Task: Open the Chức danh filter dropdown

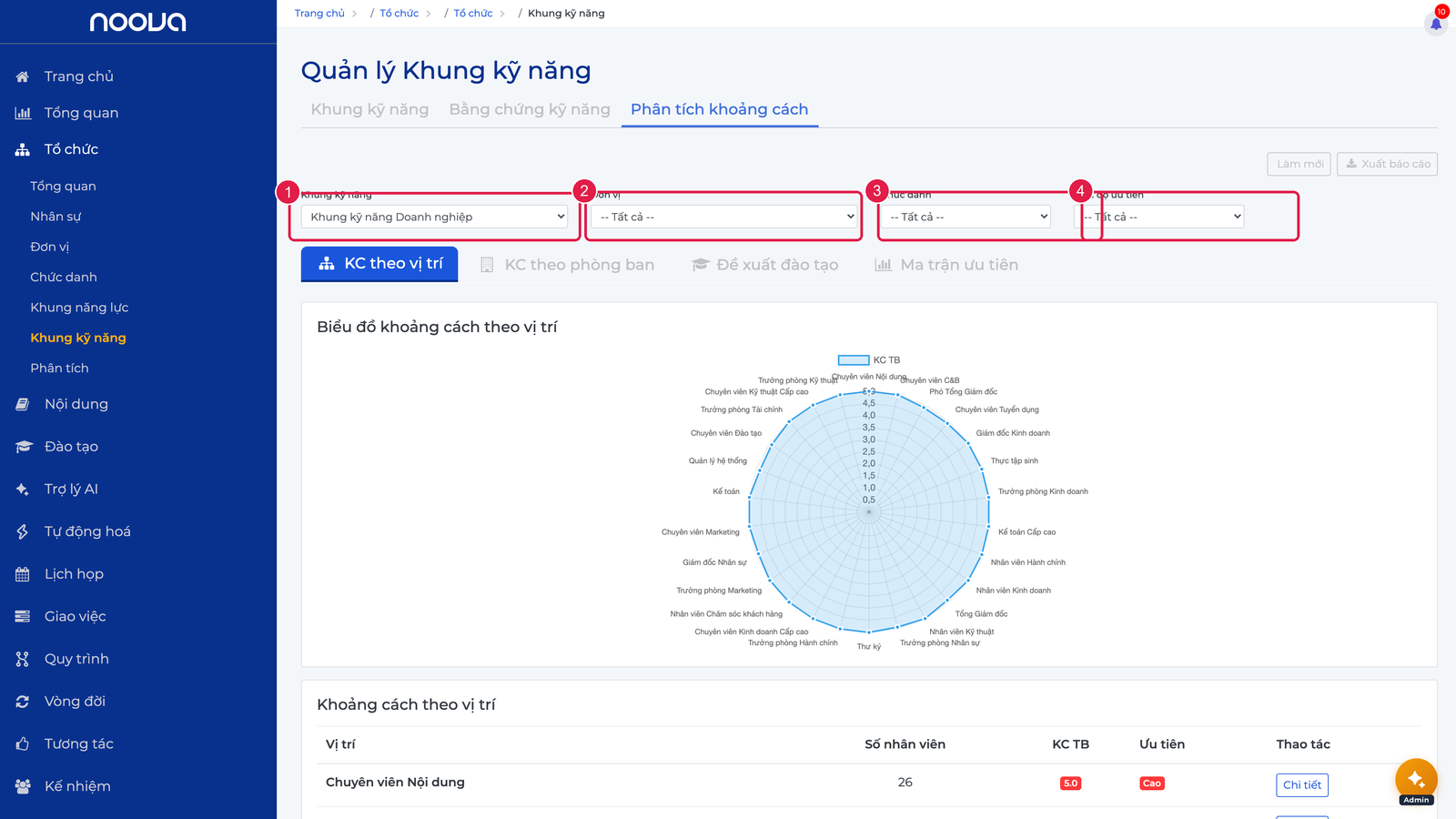Action: click(x=966, y=217)
